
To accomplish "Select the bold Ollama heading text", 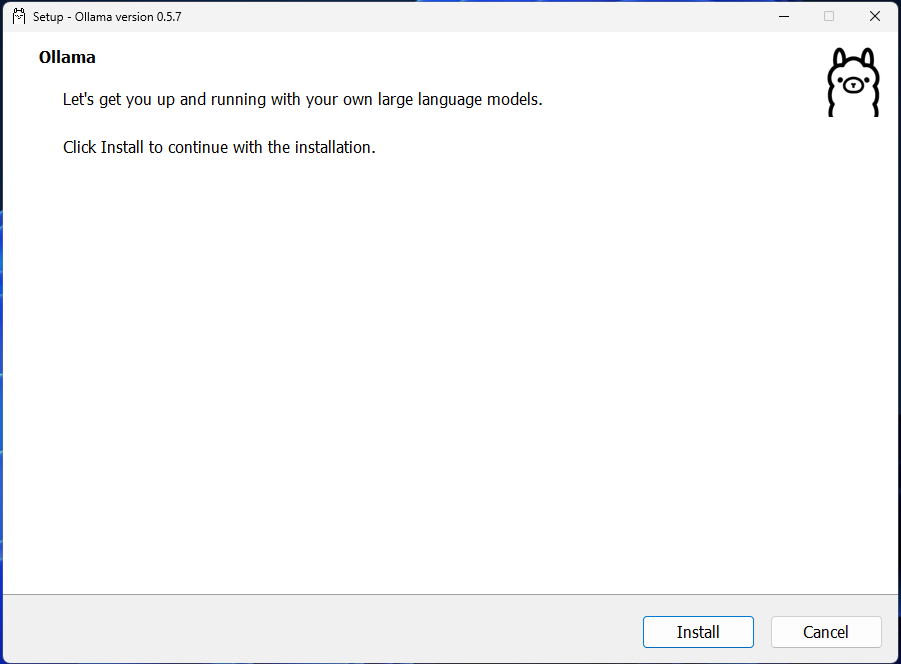I will 66,57.
